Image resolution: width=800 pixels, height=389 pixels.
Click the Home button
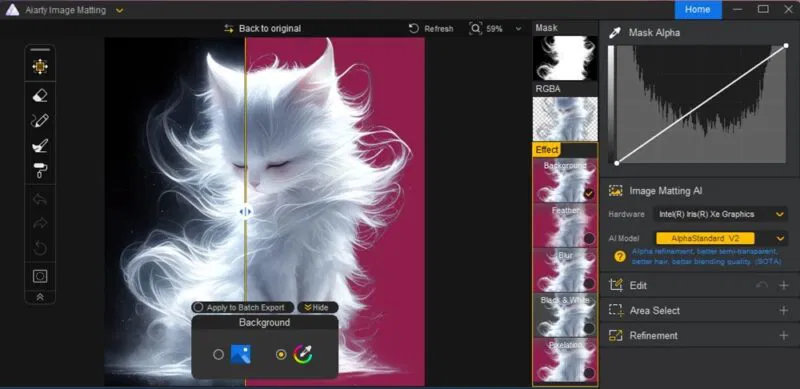[x=697, y=10]
